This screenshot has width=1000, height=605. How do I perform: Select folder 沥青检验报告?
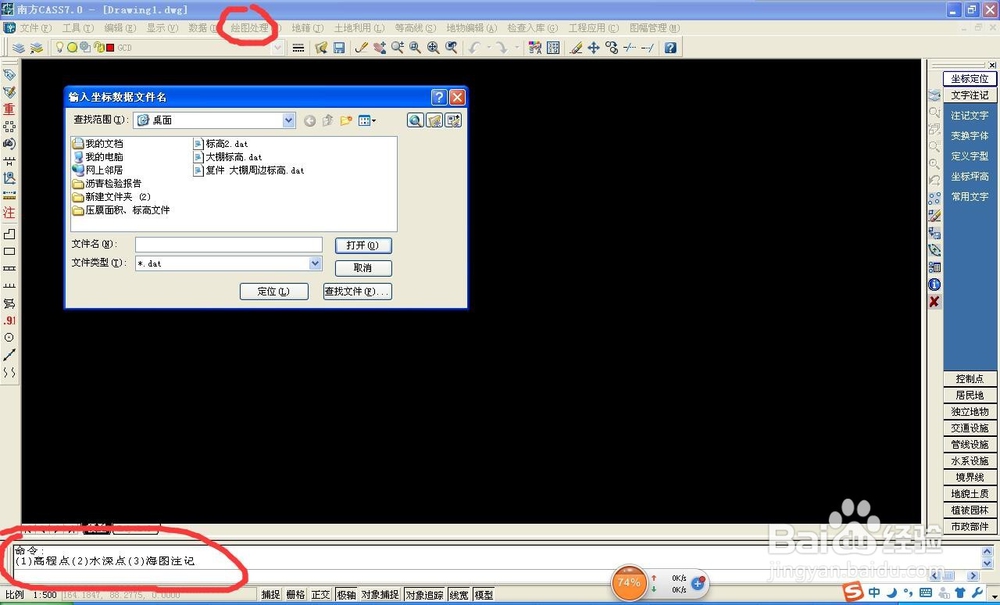[107, 184]
